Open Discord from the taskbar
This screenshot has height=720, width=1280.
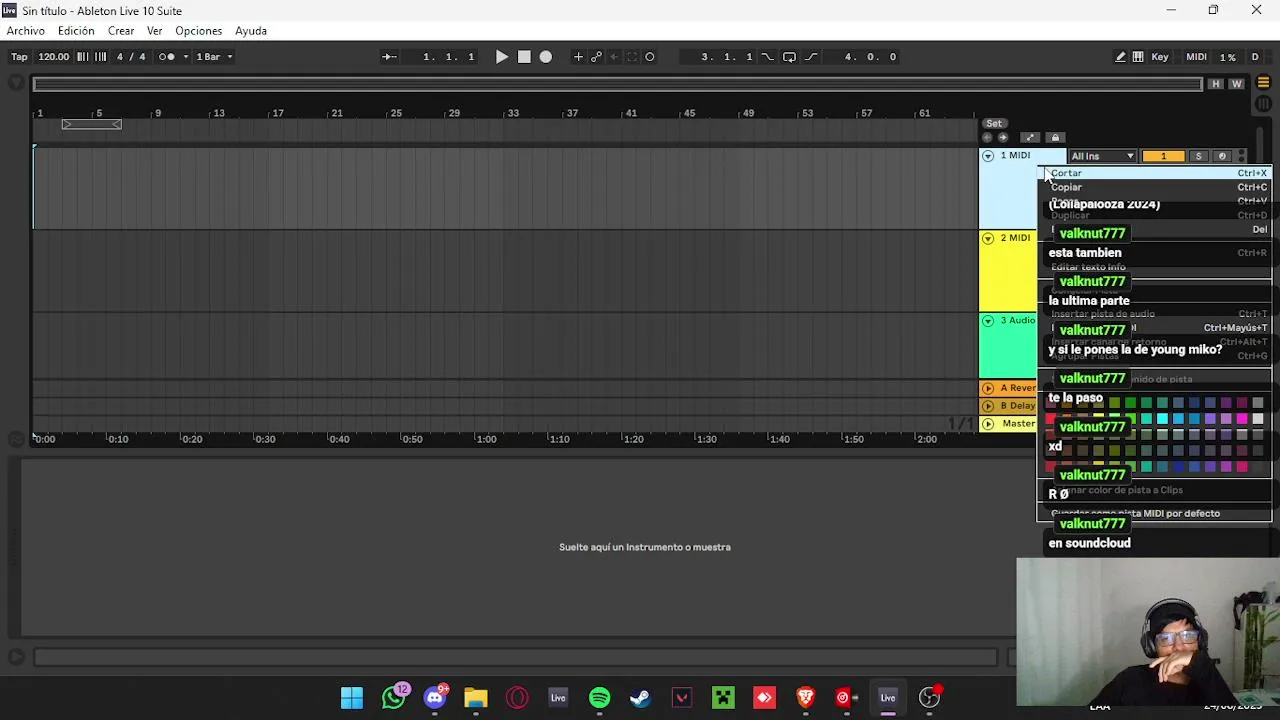[x=435, y=698]
